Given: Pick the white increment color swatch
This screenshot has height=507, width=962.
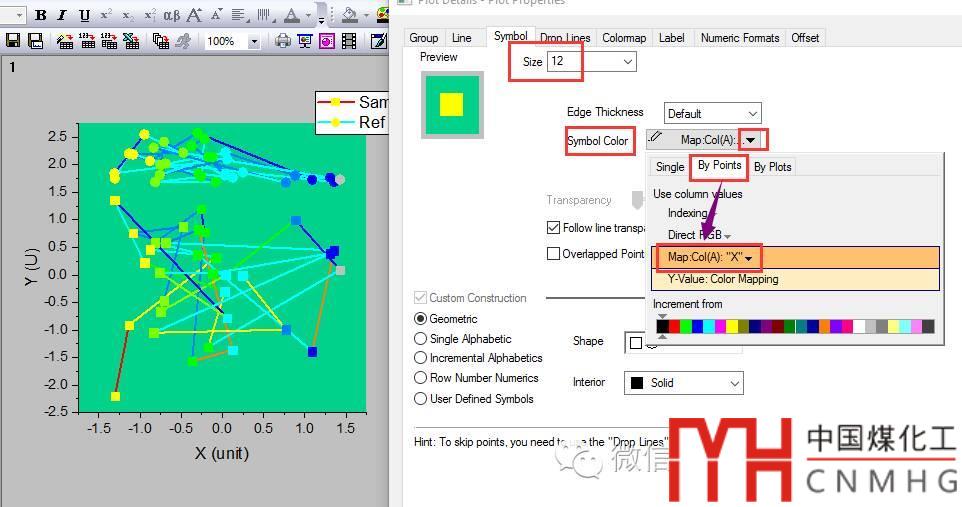Looking at the screenshot, I should tap(859, 326).
